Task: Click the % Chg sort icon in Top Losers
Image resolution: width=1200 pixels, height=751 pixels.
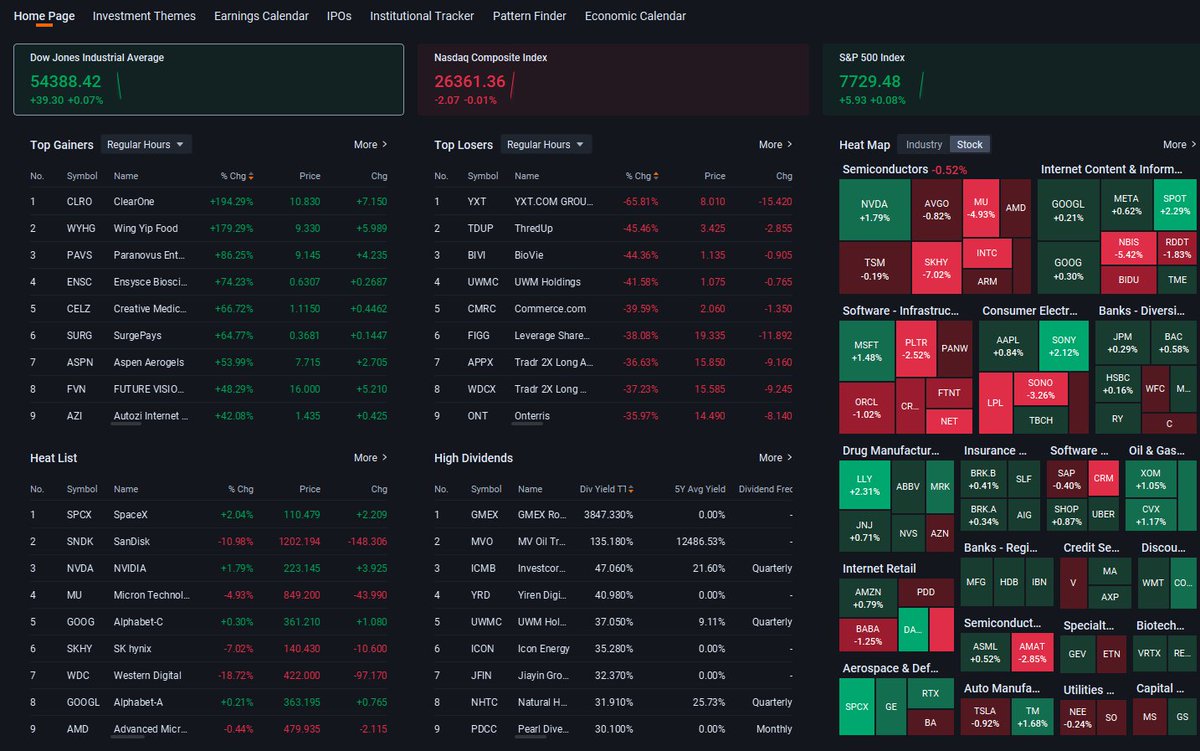Action: [x=657, y=176]
